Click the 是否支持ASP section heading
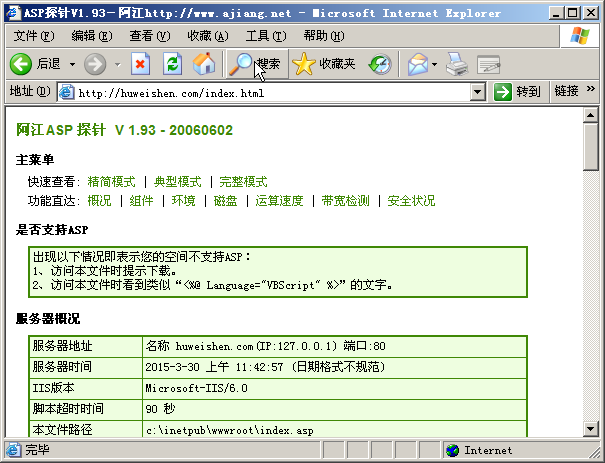The image size is (605, 463). (x=52, y=230)
